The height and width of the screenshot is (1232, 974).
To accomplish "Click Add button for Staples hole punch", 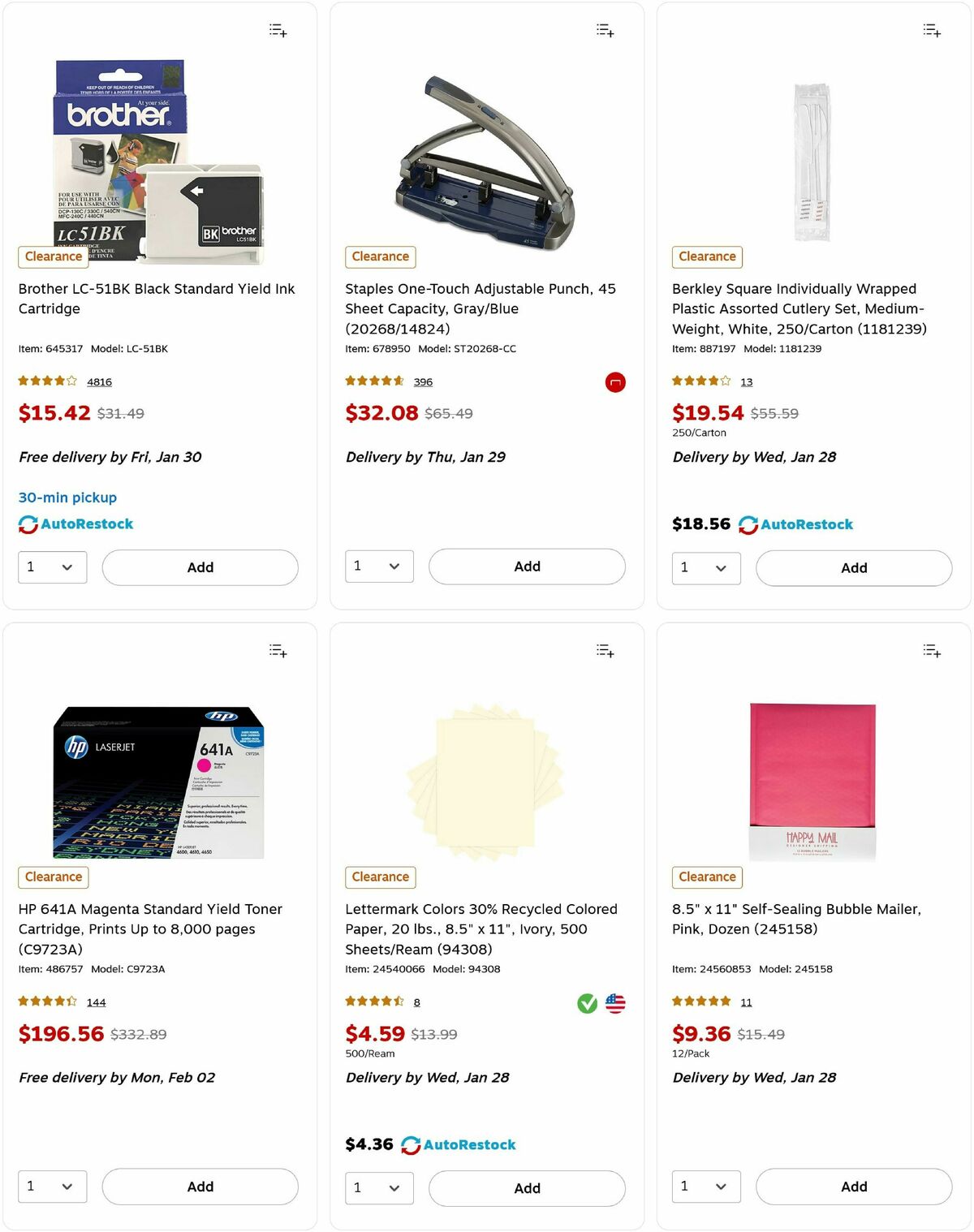I will tap(527, 566).
